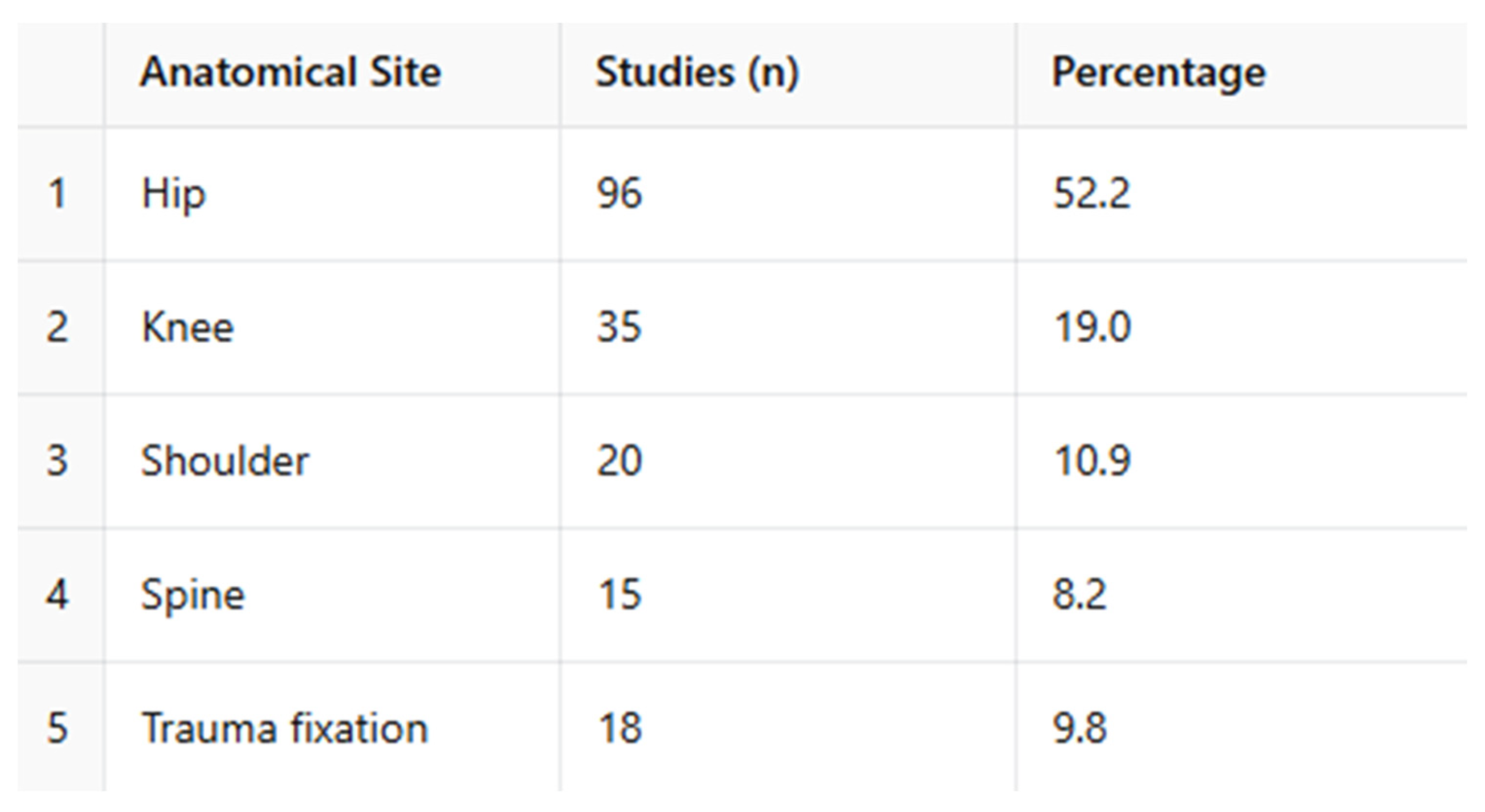Select the Shoulder studies value 20

[x=619, y=461]
